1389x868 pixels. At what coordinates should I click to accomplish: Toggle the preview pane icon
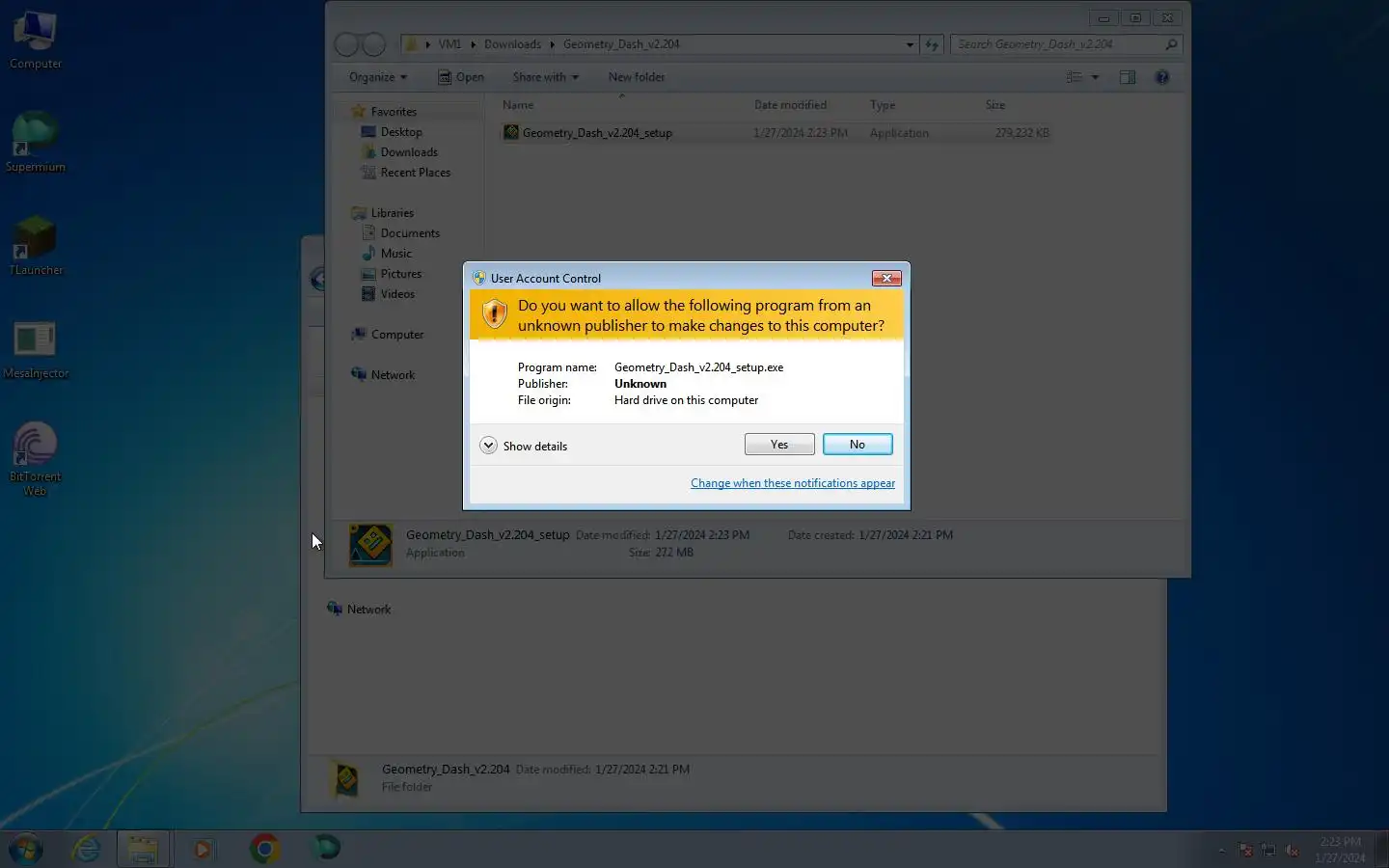pos(1128,77)
